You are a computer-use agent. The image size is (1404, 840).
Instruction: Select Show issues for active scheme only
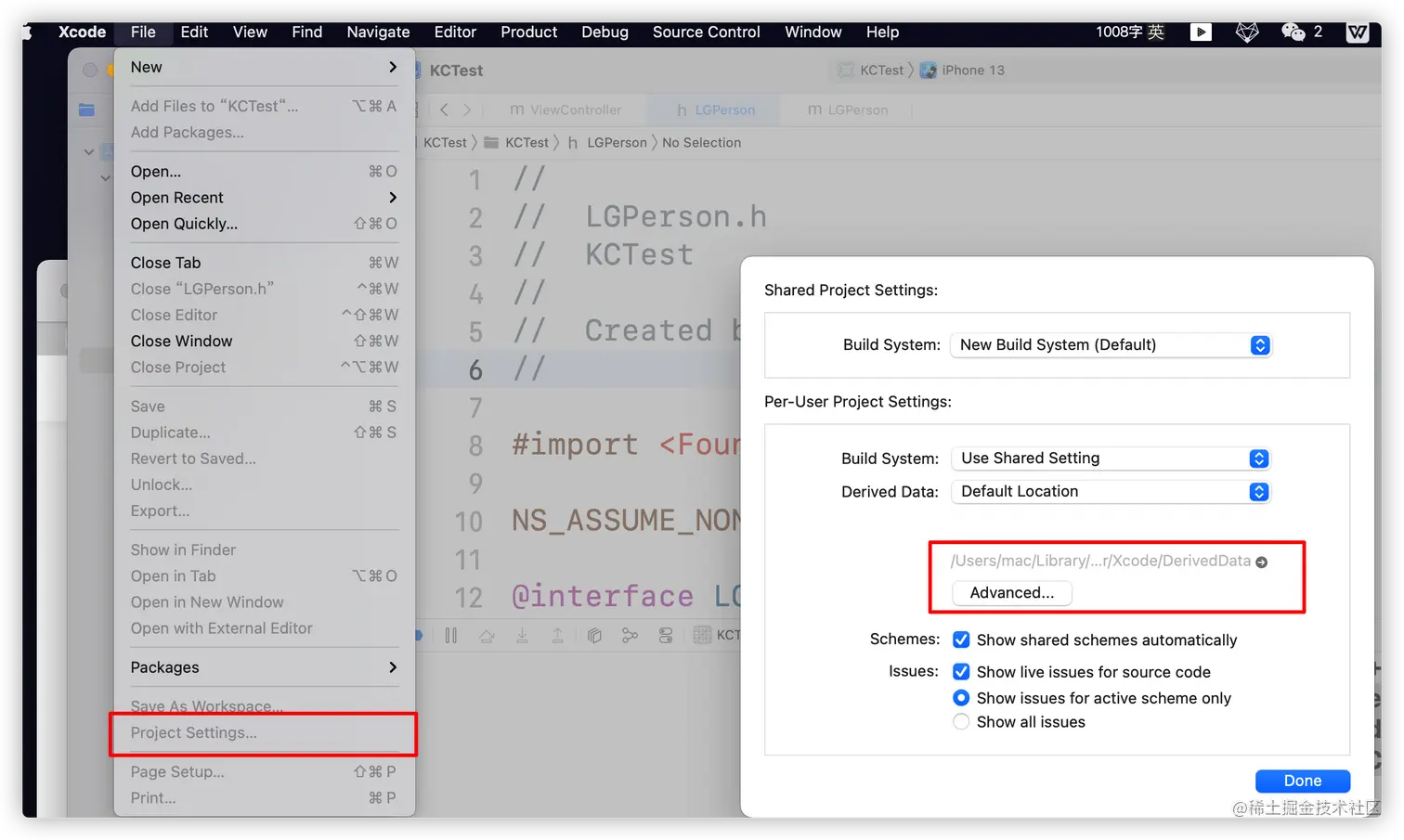[x=961, y=698]
